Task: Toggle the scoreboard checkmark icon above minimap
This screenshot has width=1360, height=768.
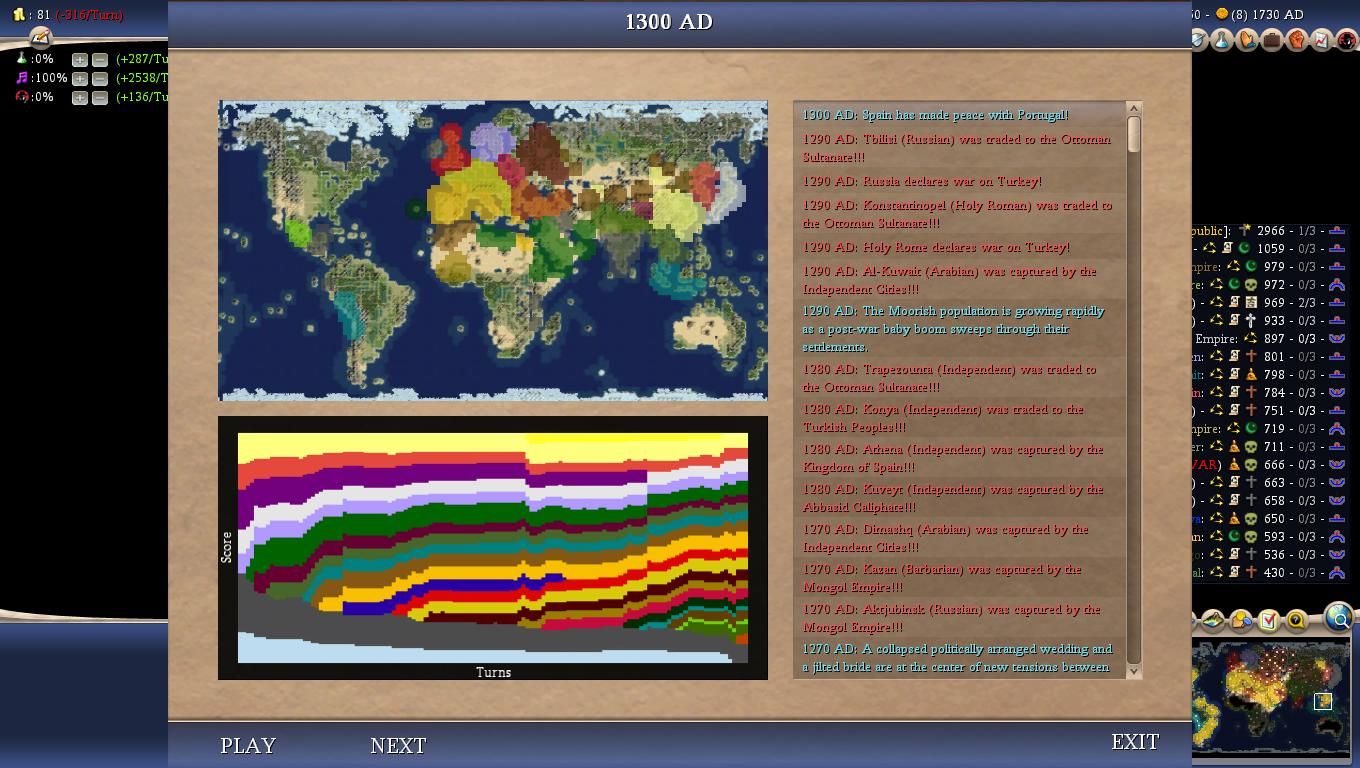Action: coord(1268,620)
